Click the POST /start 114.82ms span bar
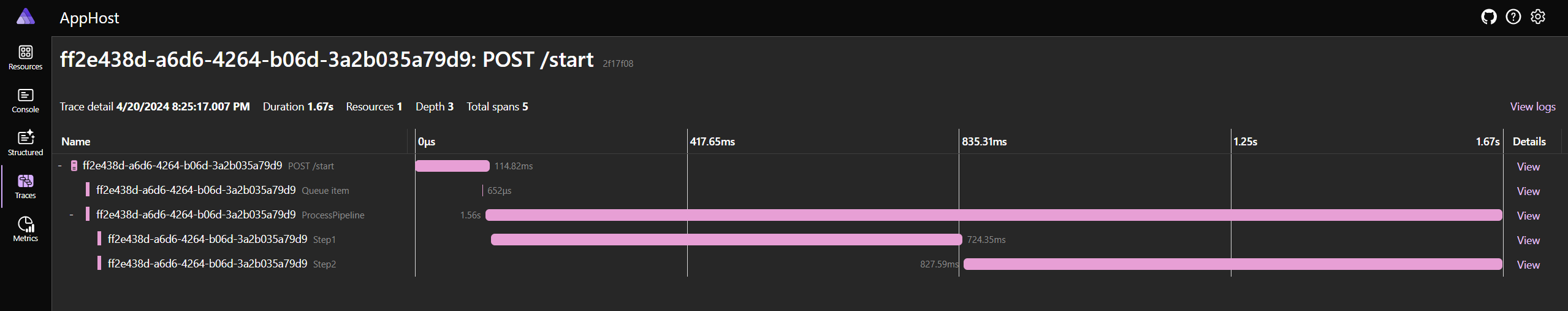This screenshot has width=1568, height=311. click(452, 166)
